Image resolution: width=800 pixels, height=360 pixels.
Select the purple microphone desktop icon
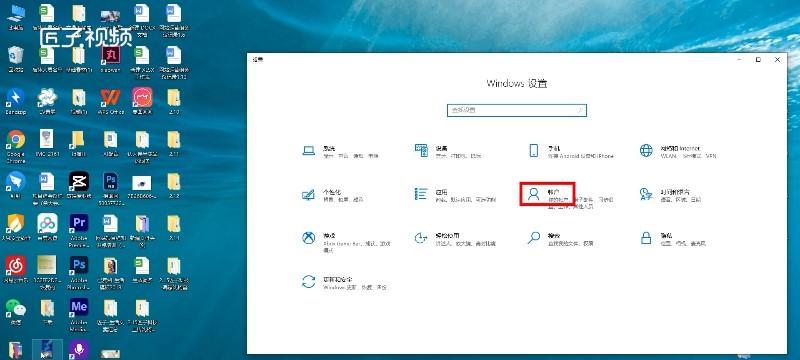pyautogui.click(x=79, y=350)
